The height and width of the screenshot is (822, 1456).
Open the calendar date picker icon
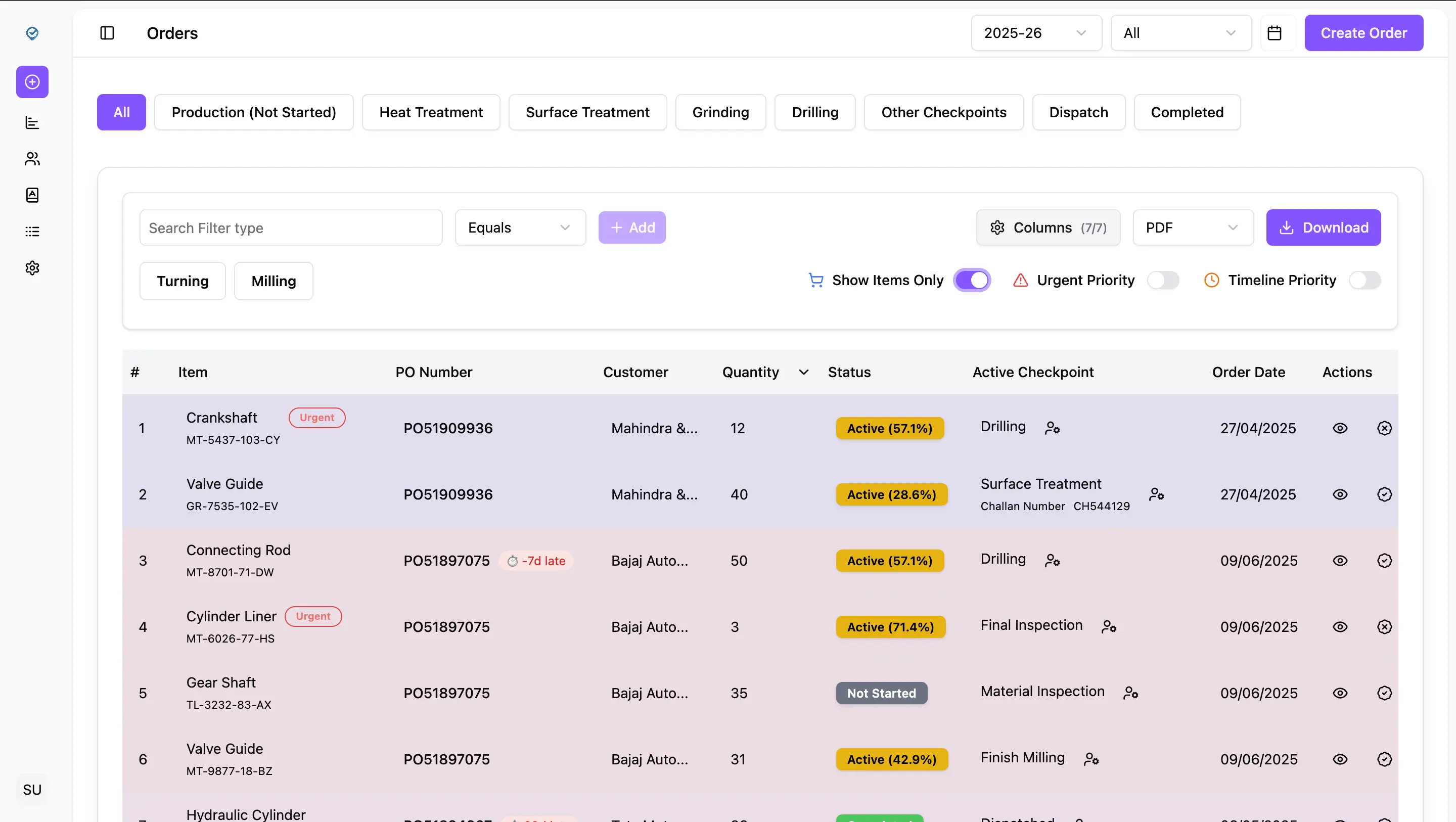tap(1274, 33)
